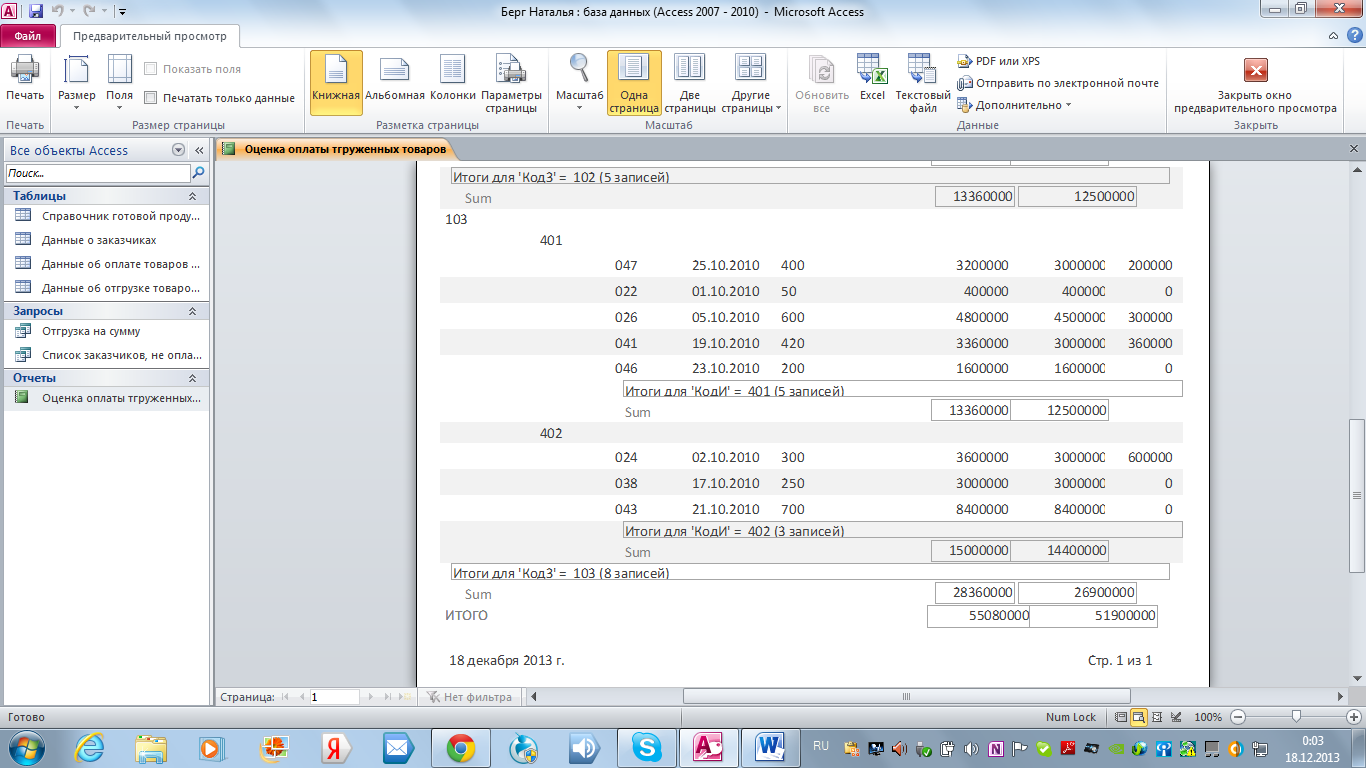Open Параметры страницы page setup
Viewport: 1366px width, 768px height.
511,82
